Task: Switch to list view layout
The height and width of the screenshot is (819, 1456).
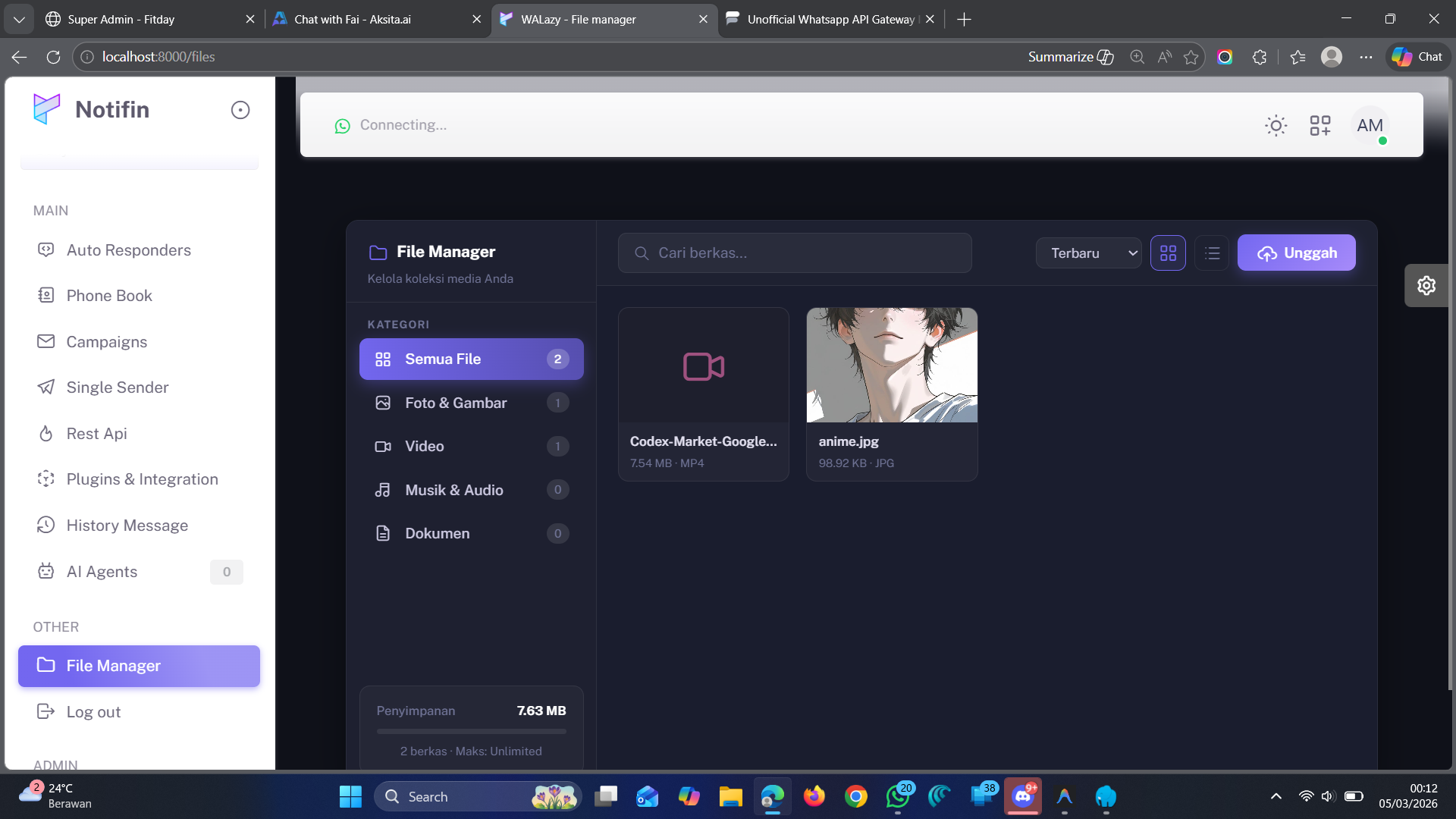Action: (x=1212, y=253)
